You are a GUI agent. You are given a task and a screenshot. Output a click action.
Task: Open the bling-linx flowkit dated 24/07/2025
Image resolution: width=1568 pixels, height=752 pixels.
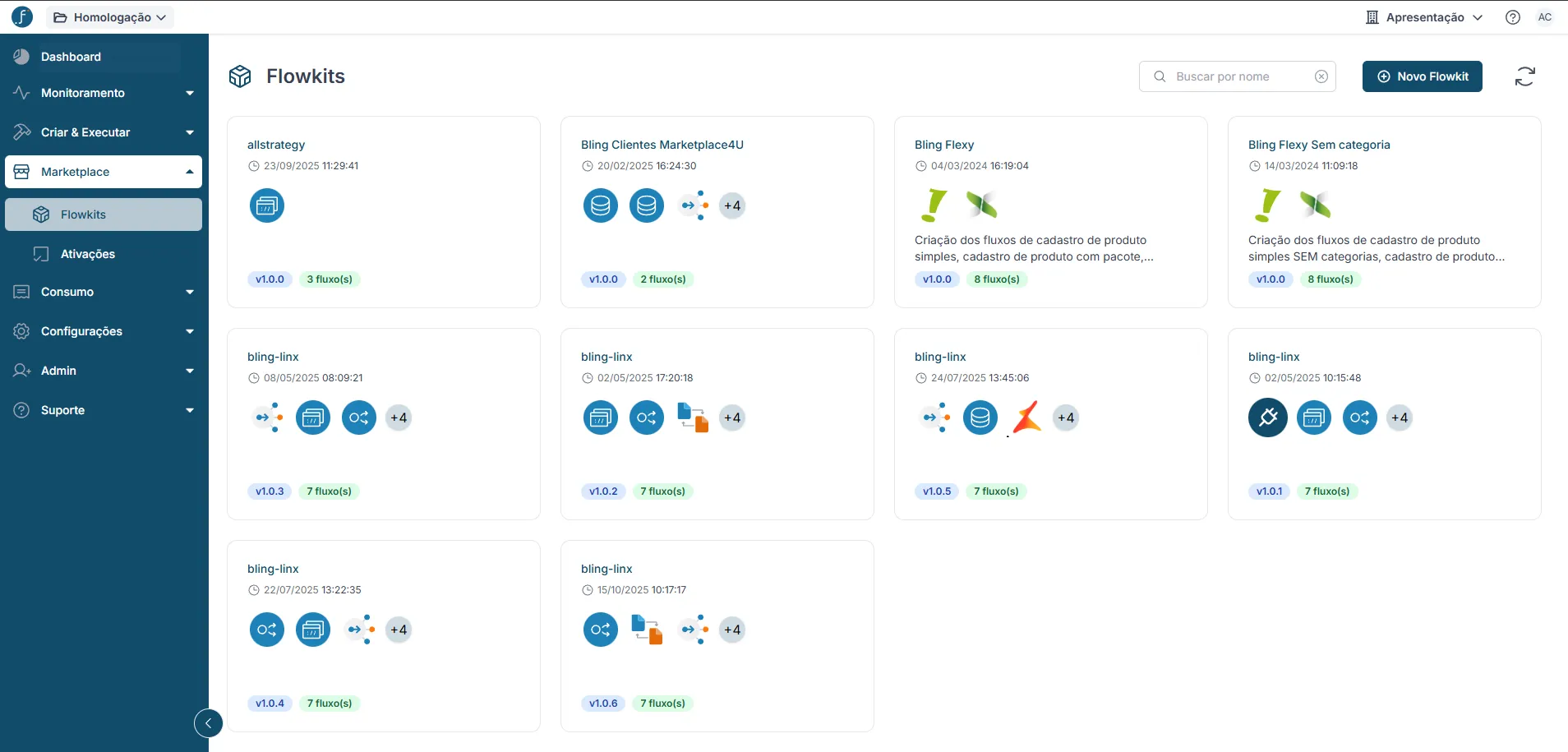click(940, 357)
